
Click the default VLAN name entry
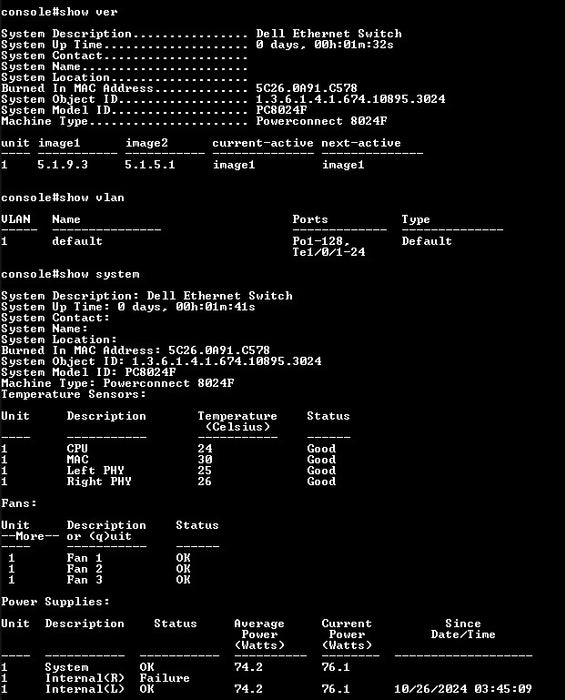[x=77, y=241]
